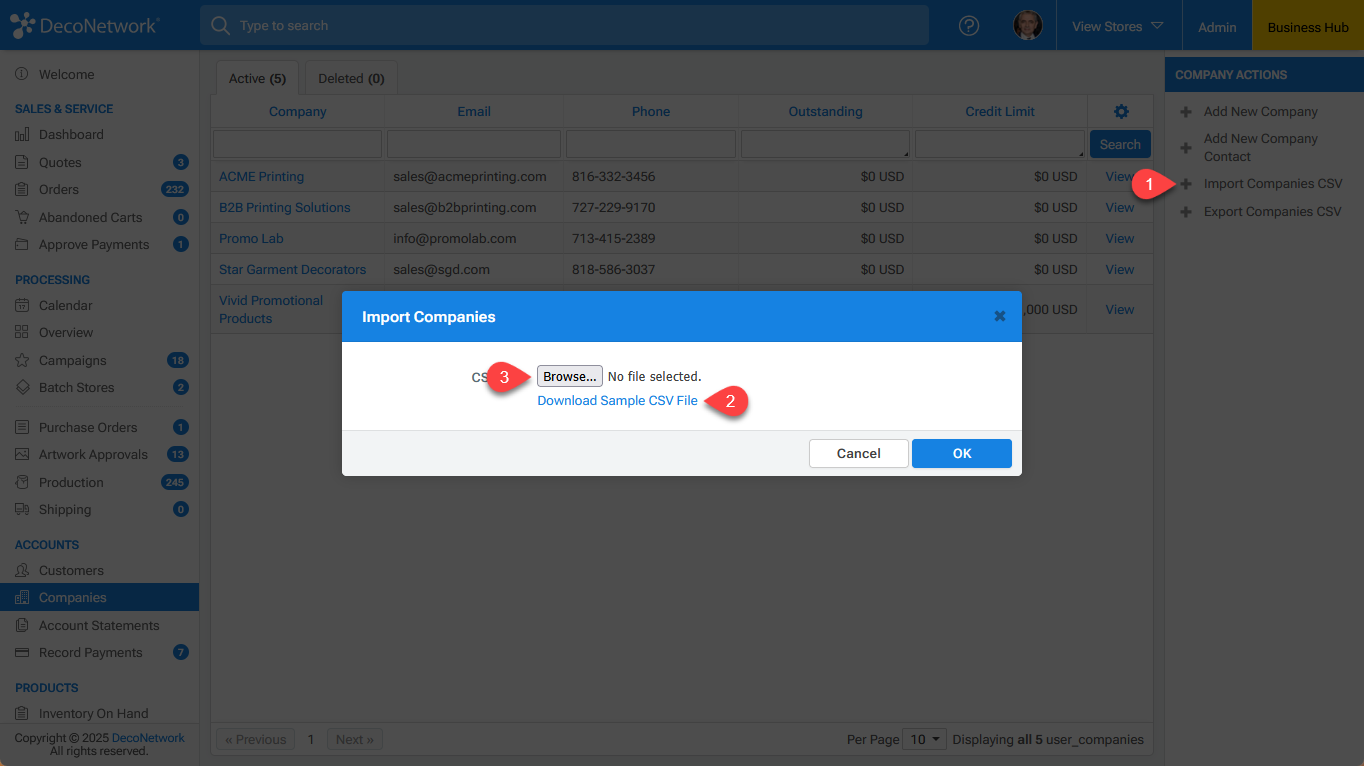1364x766 pixels.
Task: Open the Star Garment Decorators link
Action: click(x=292, y=270)
